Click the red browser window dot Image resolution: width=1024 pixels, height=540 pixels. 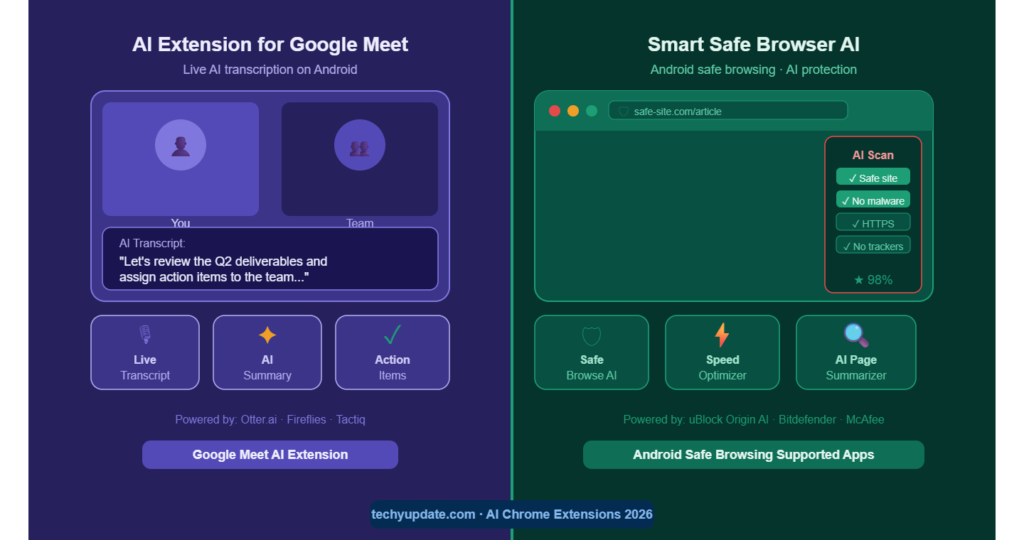[x=554, y=111]
